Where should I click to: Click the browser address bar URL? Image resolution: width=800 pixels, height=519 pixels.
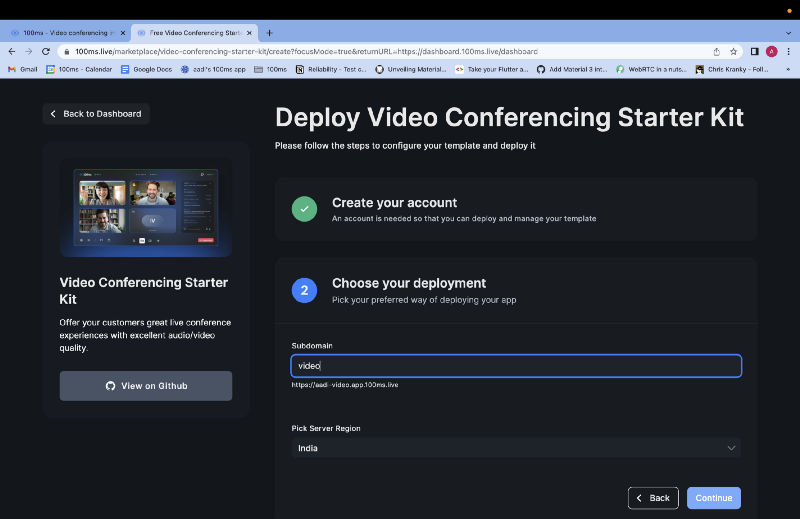(306, 52)
